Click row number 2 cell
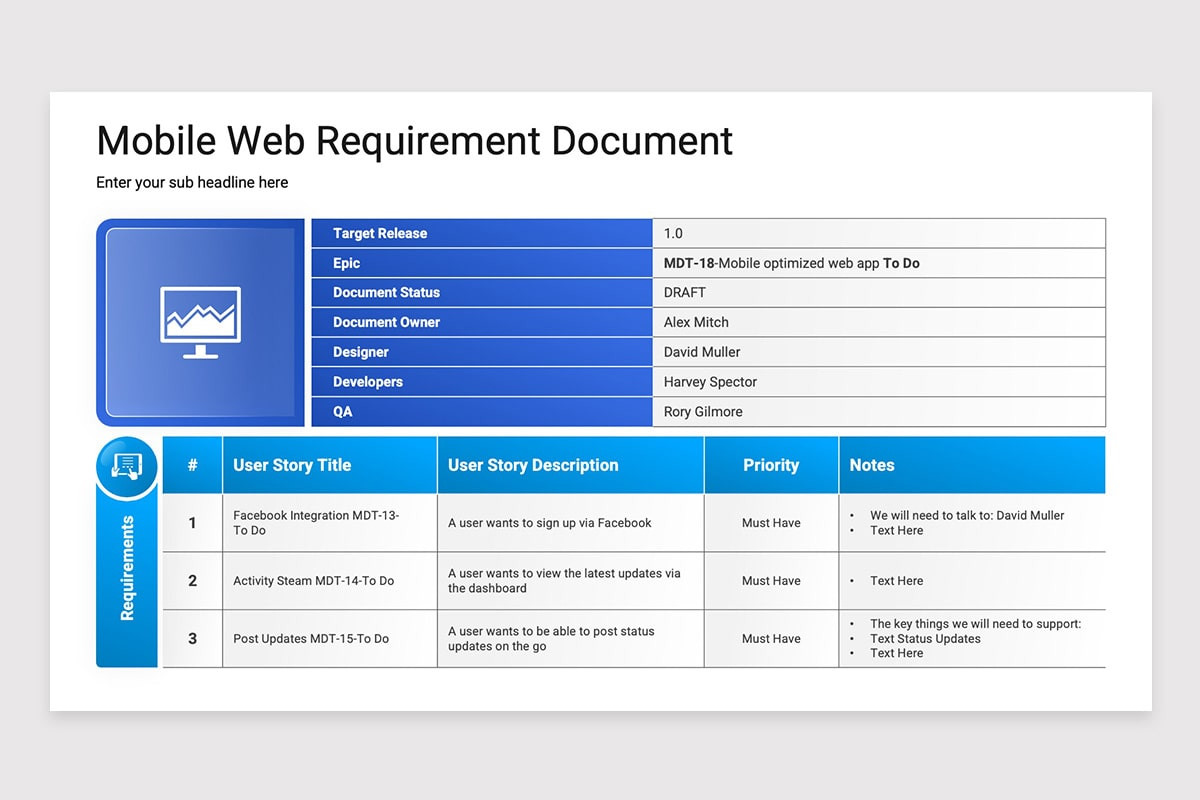The width and height of the screenshot is (1200, 800). 192,581
